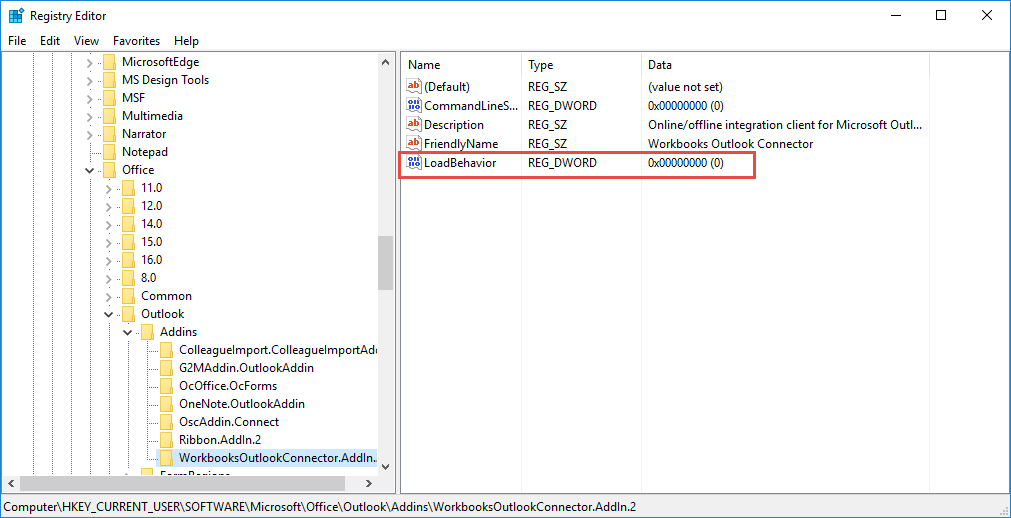
Task: Click the Registry Editor app icon in title bar
Action: point(16,16)
